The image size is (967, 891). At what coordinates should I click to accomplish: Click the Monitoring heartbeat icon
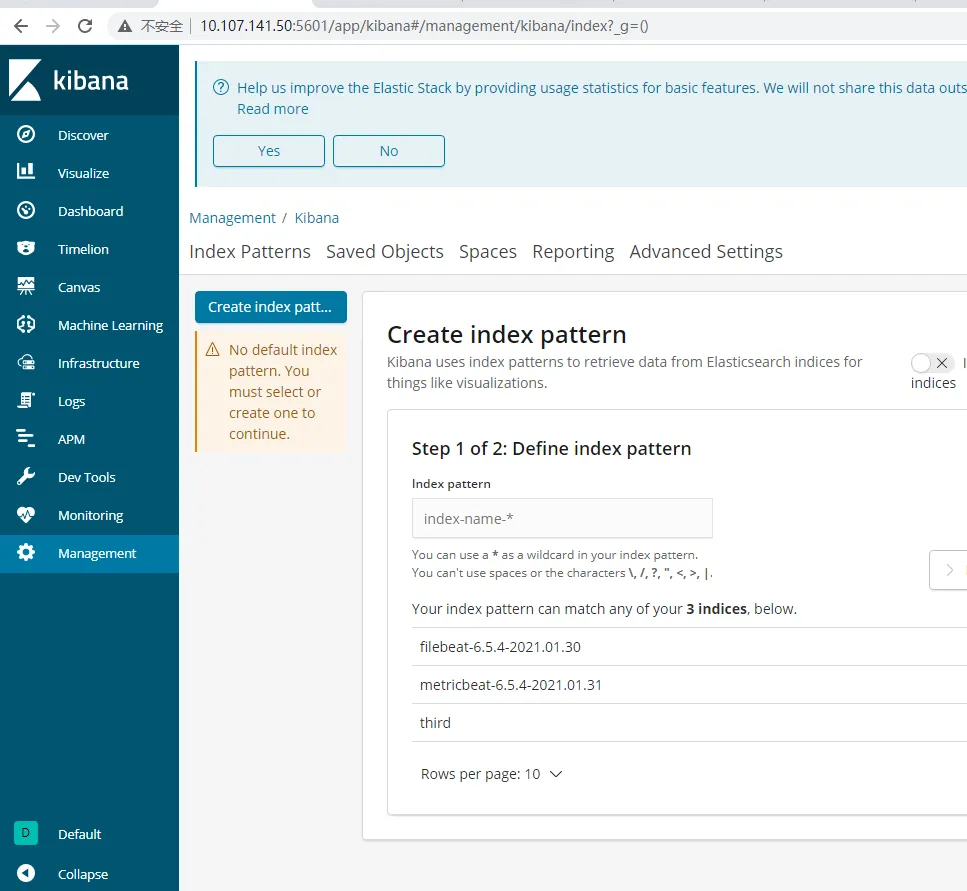[x=26, y=515]
